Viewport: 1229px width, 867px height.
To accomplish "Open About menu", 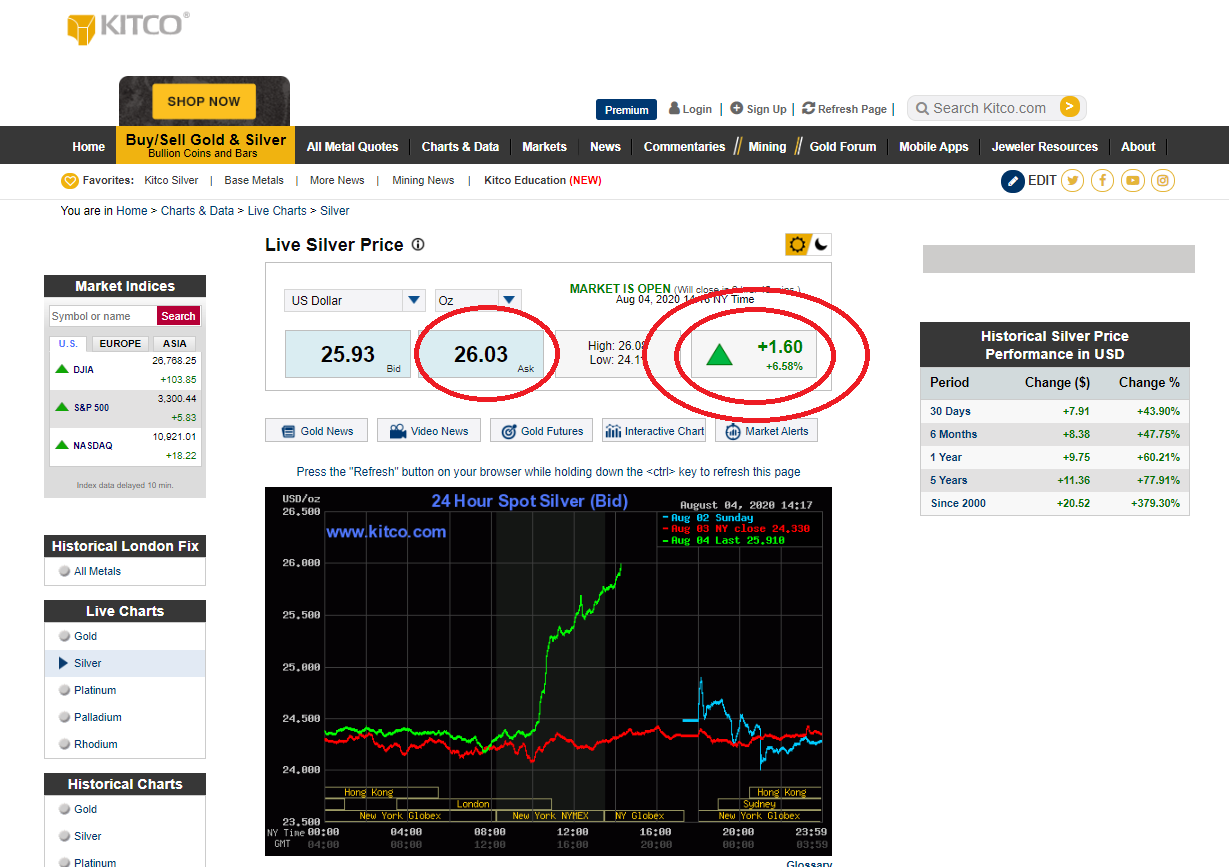I will (1138, 146).
